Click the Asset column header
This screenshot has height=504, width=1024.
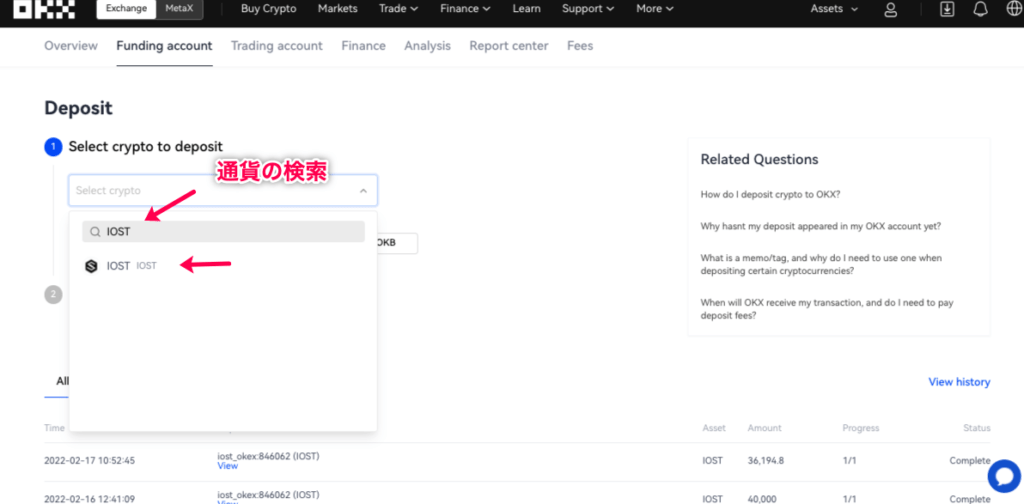pos(714,428)
